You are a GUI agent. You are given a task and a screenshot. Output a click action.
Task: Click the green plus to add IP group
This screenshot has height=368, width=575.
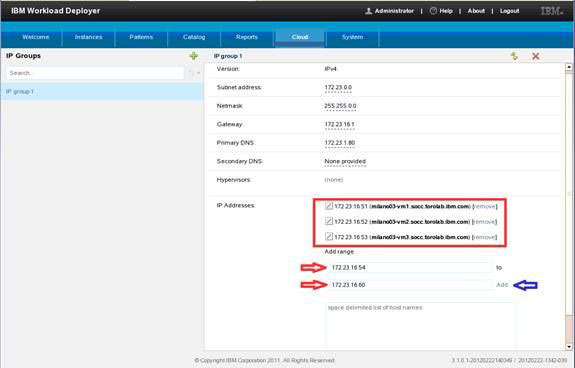point(194,56)
